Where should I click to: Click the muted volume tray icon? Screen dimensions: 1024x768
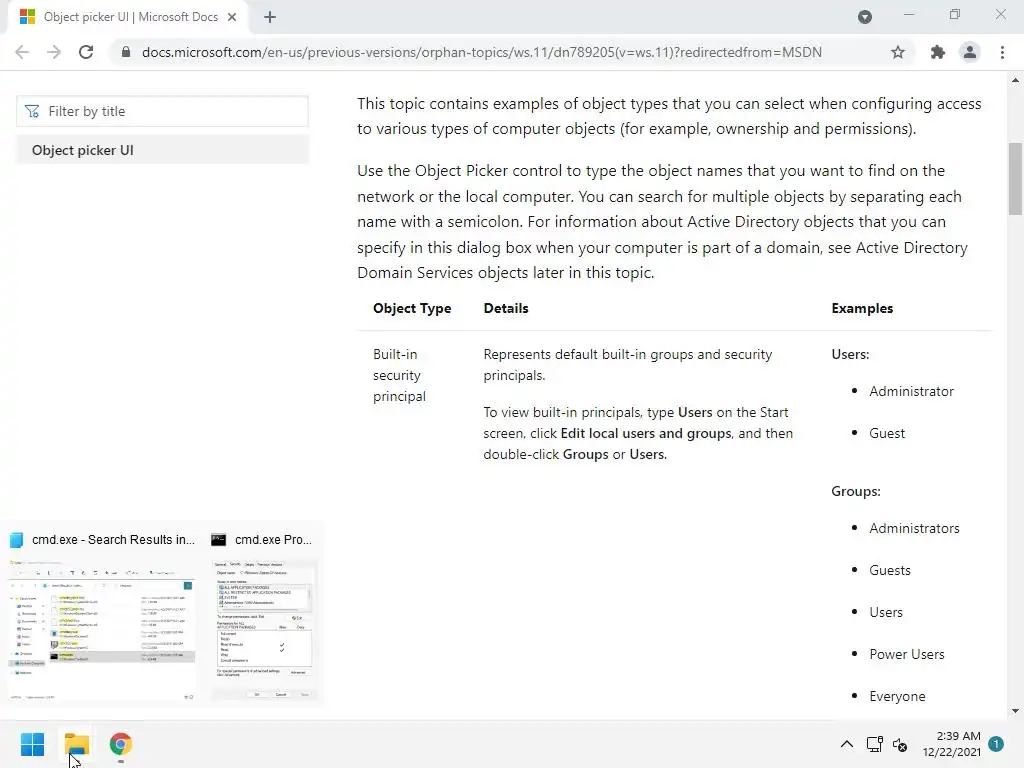point(901,744)
